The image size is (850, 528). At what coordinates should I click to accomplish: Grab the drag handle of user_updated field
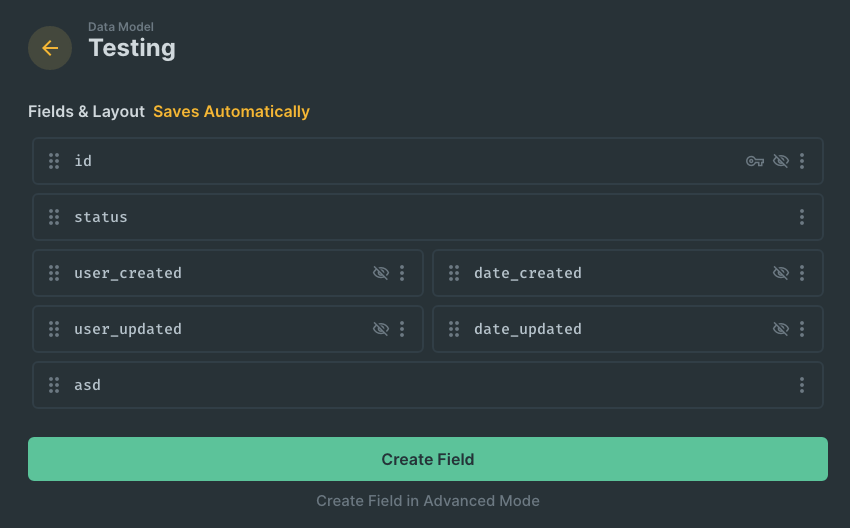click(x=54, y=329)
